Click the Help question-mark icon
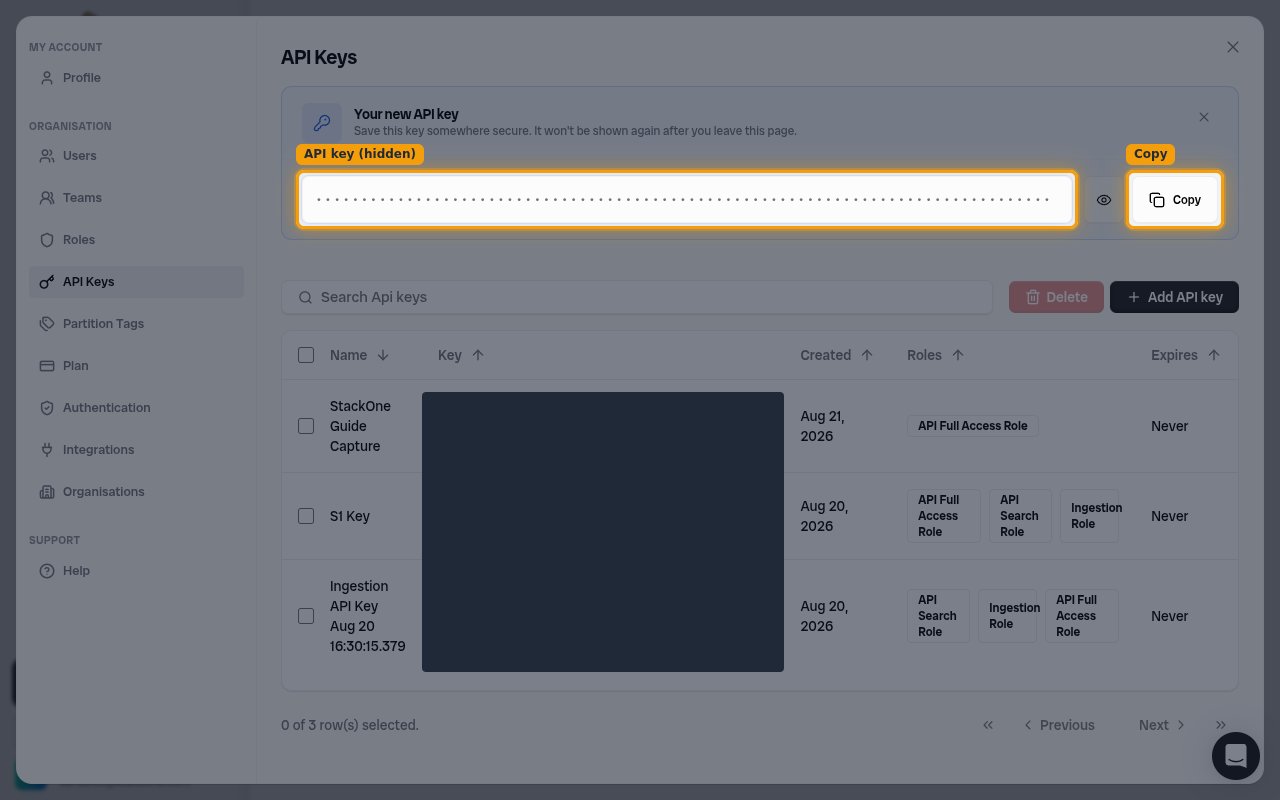The height and width of the screenshot is (800, 1280). click(x=47, y=571)
